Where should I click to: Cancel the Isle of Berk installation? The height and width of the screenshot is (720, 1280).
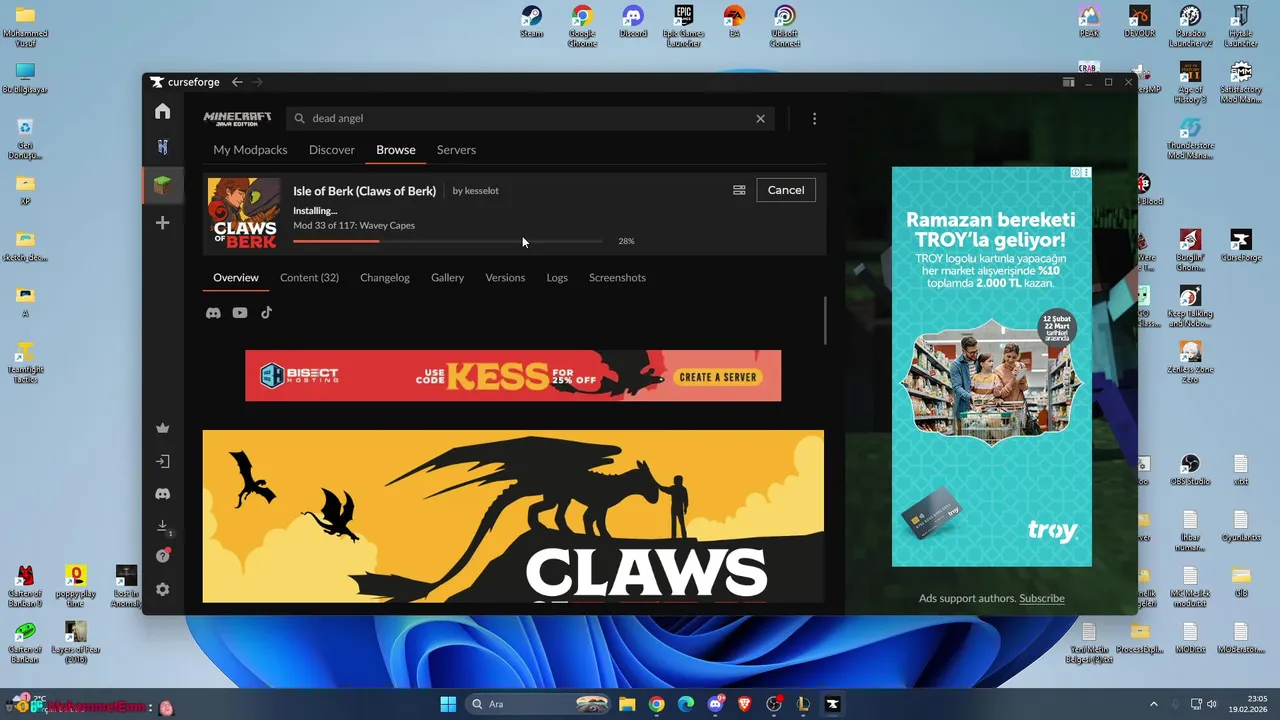pyautogui.click(x=786, y=190)
